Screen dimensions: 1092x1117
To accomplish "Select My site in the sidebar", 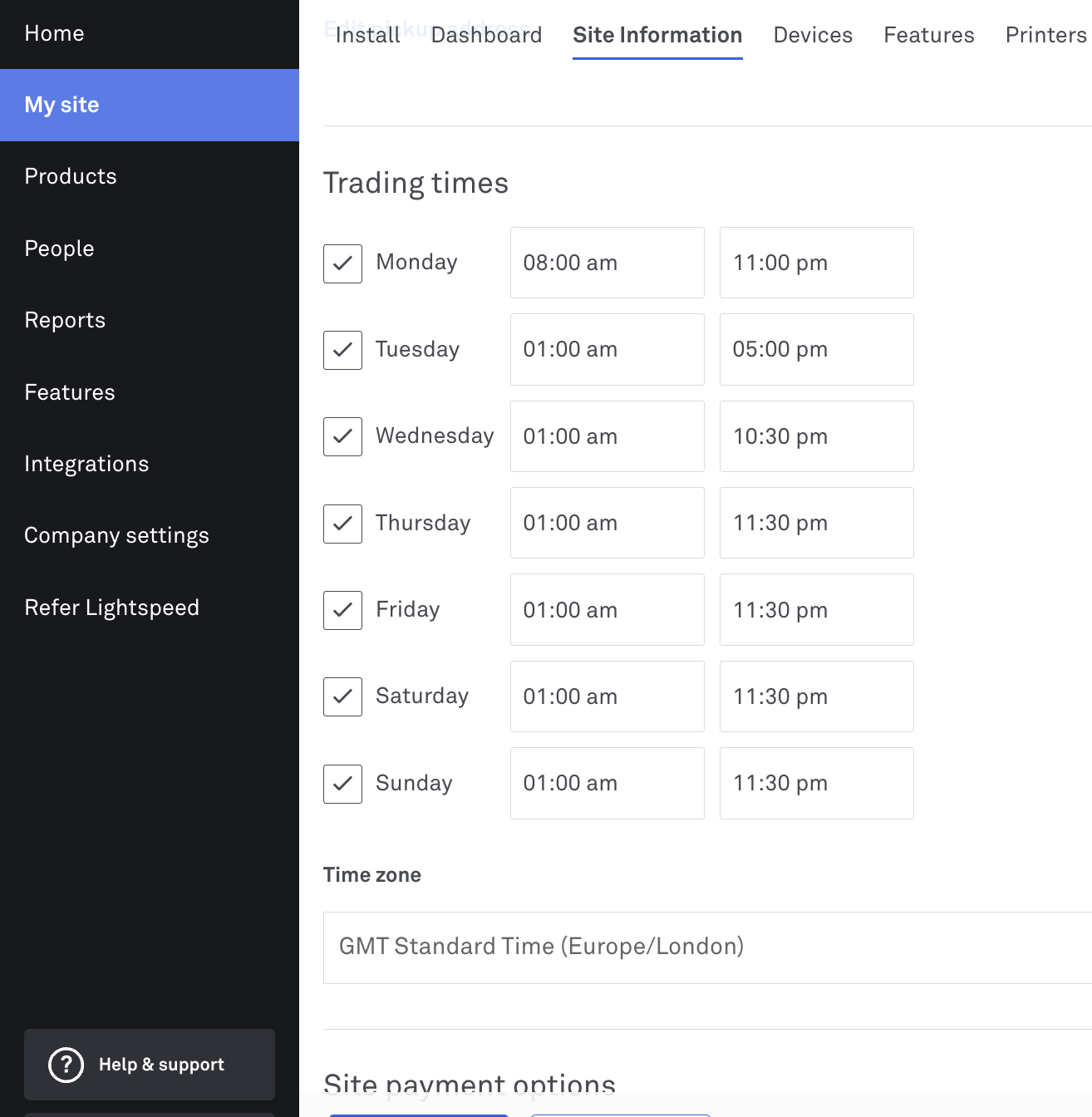I will click(x=150, y=105).
